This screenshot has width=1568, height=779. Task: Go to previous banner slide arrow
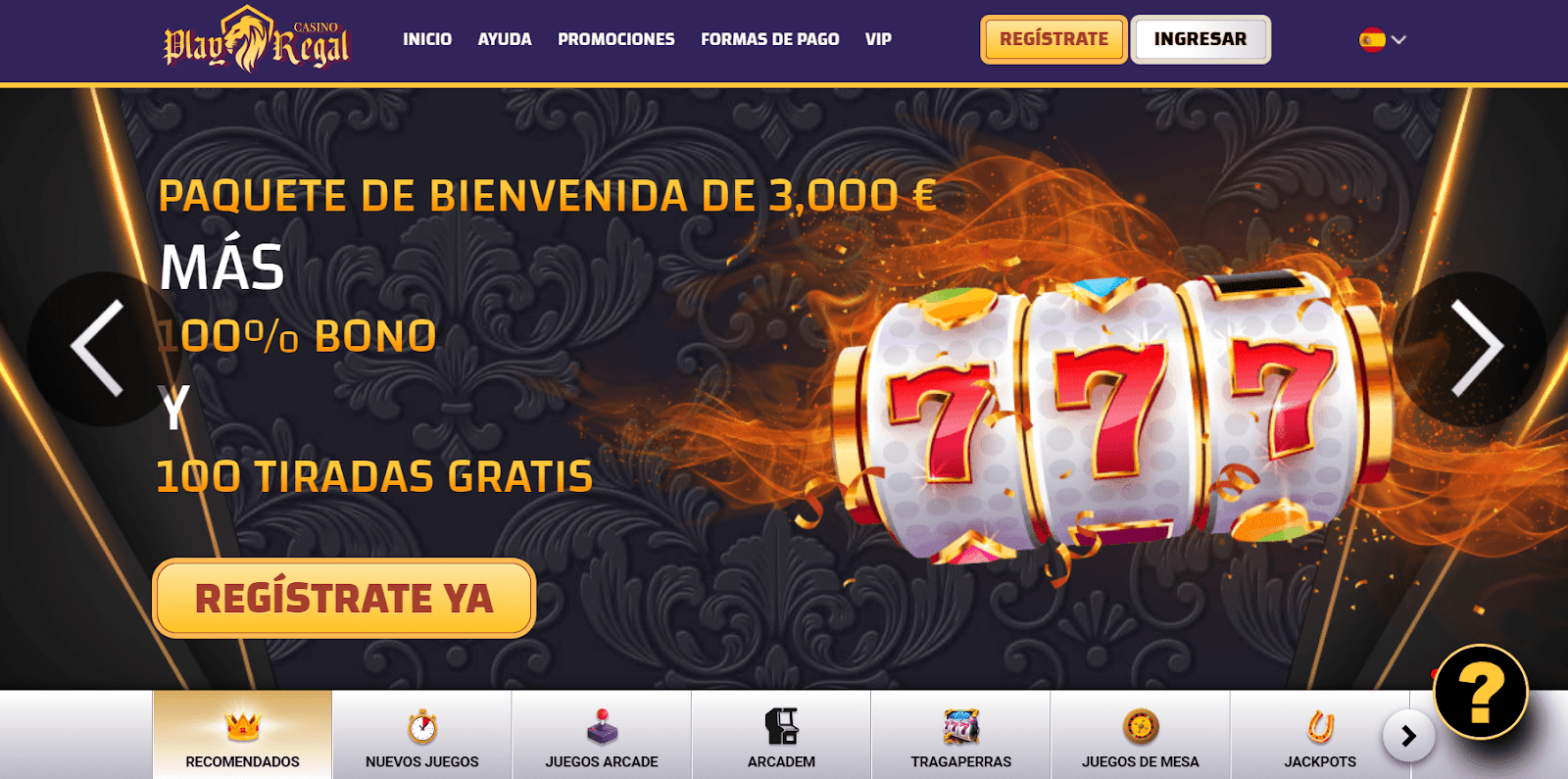pyautogui.click(x=97, y=348)
